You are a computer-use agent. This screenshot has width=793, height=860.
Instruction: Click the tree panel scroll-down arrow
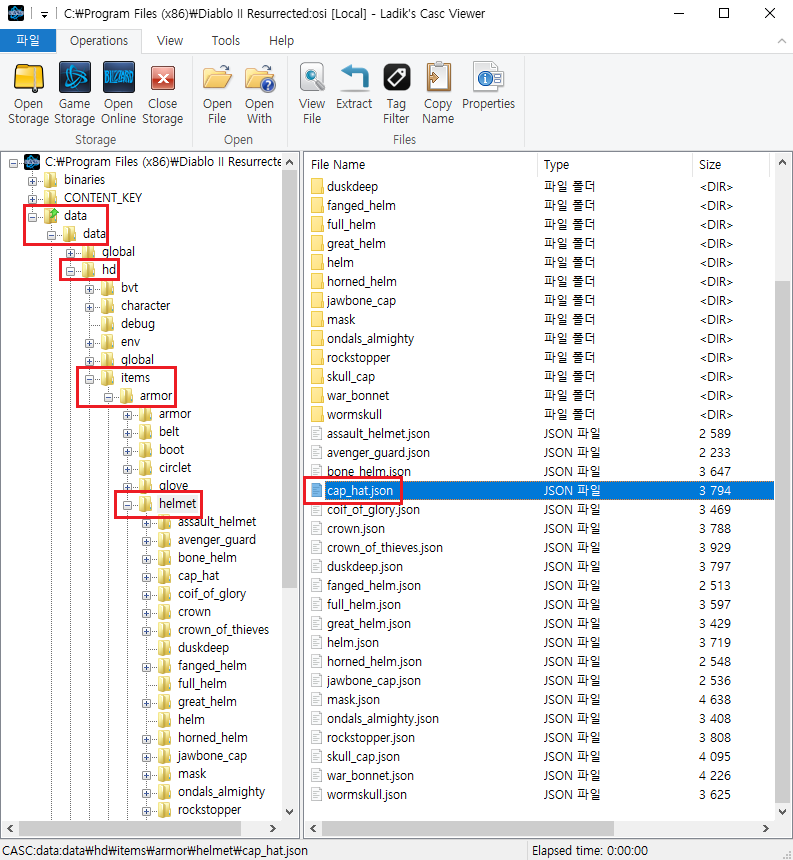290,812
